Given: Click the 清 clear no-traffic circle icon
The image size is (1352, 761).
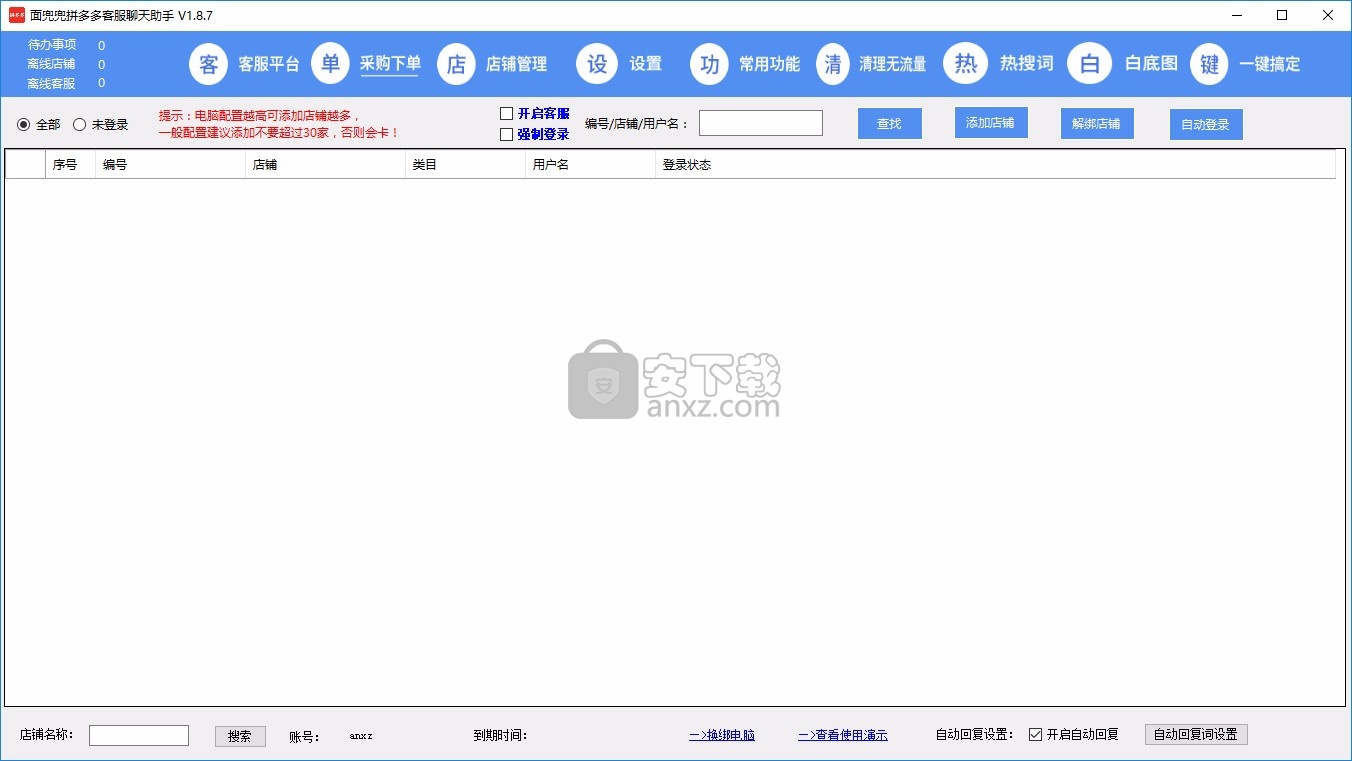Looking at the screenshot, I should pyautogui.click(x=834, y=64).
